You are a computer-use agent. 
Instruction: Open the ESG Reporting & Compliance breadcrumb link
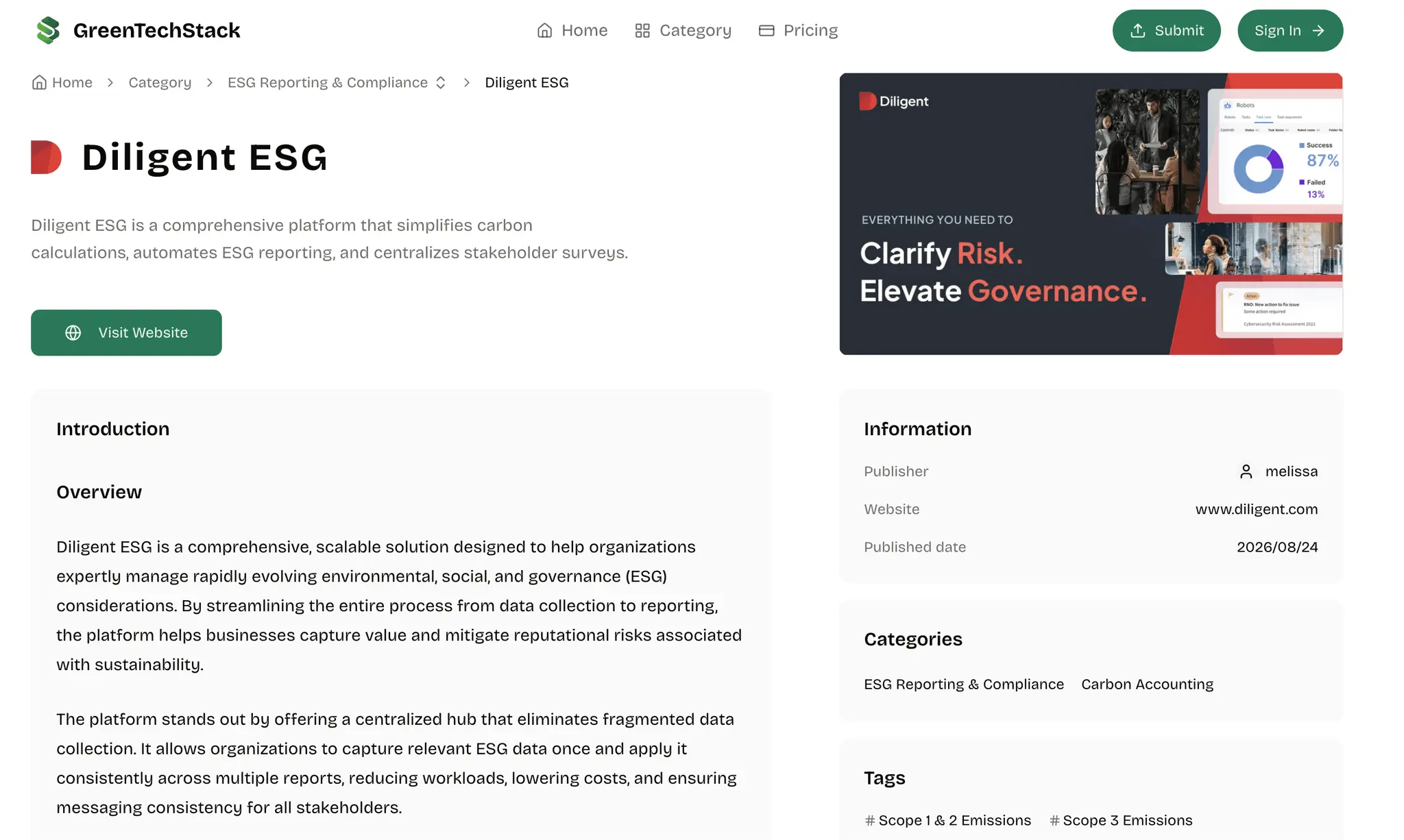[x=328, y=82]
